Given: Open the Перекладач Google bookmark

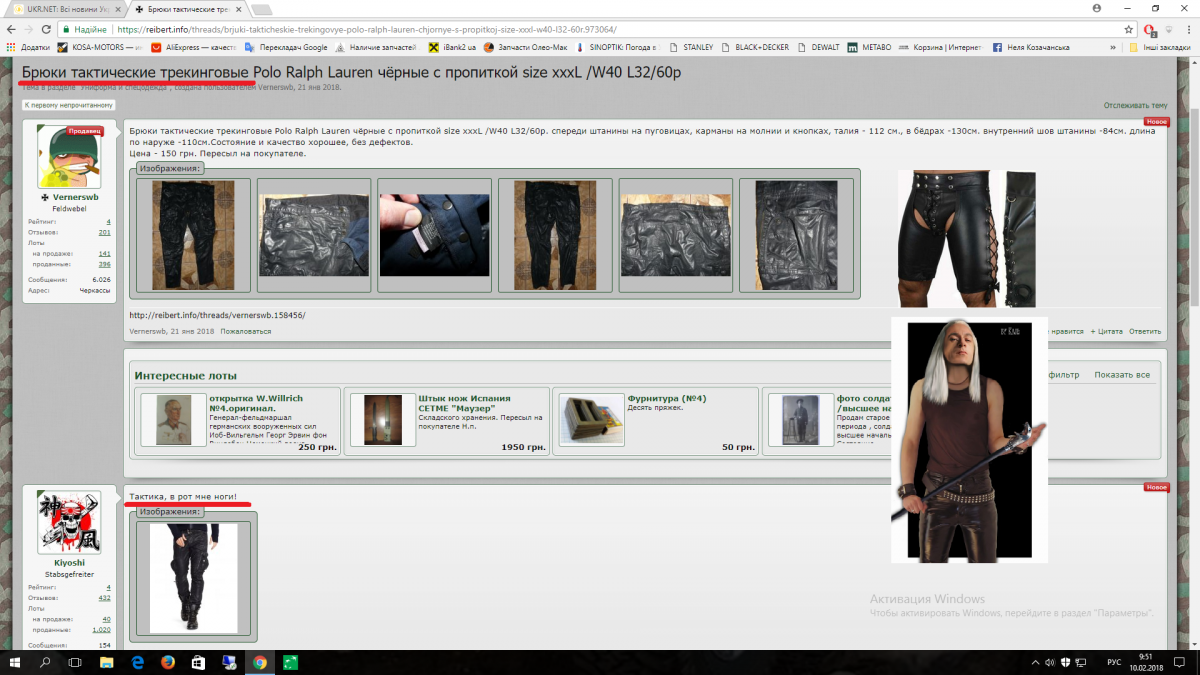Looking at the screenshot, I should point(286,47).
